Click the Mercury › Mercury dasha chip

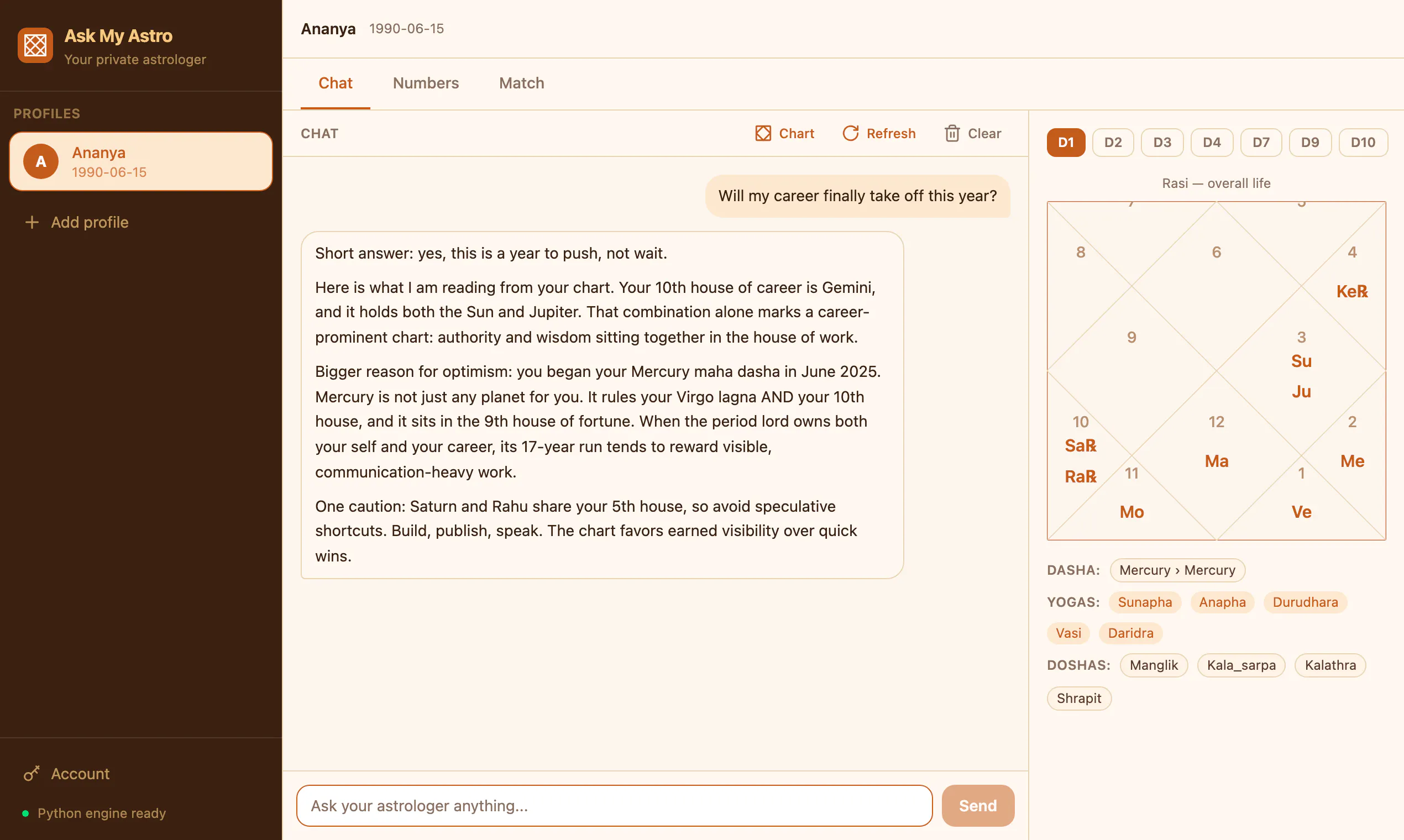1177,570
